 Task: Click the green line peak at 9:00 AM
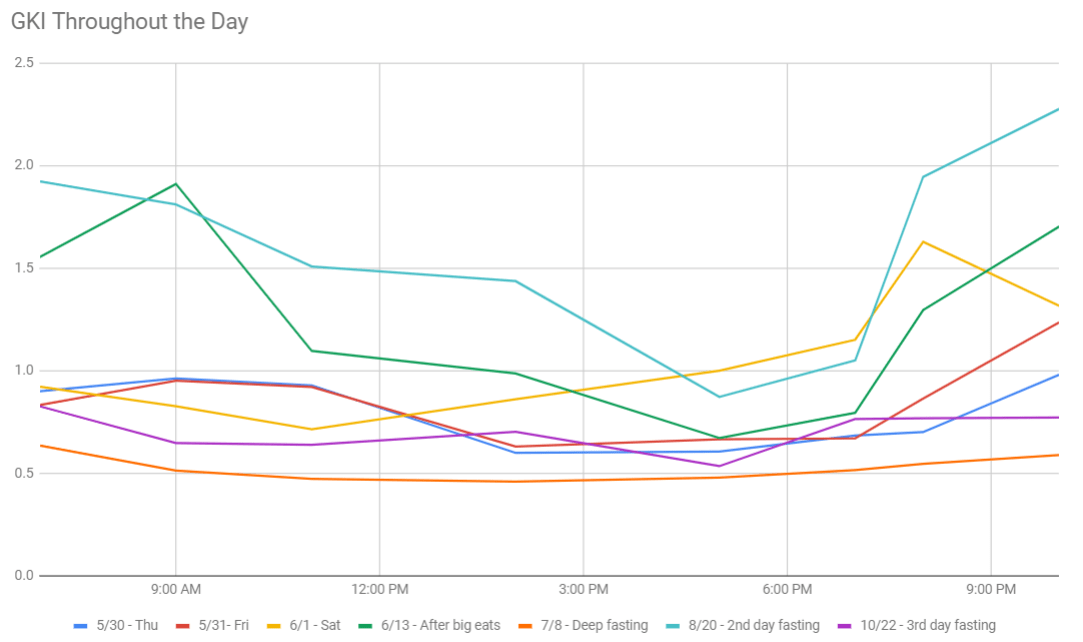point(176,184)
